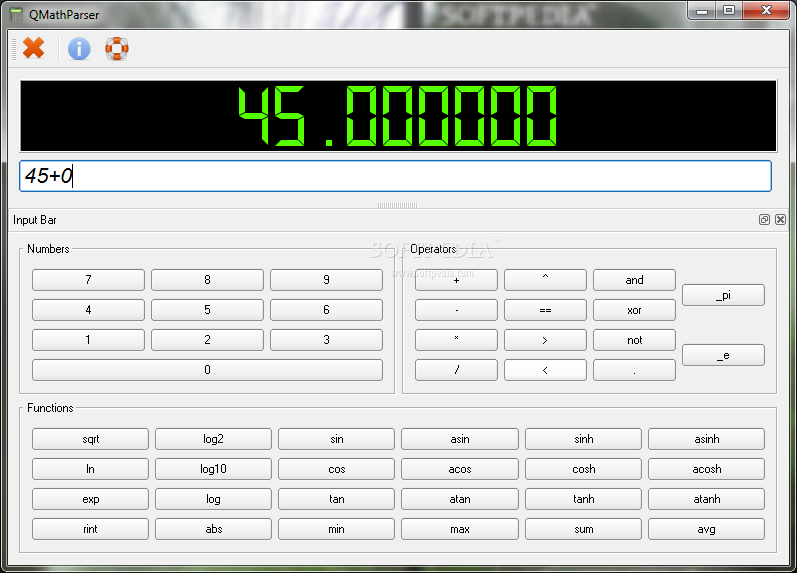Insert the atan function
The image size is (797, 573).
coord(460,499)
